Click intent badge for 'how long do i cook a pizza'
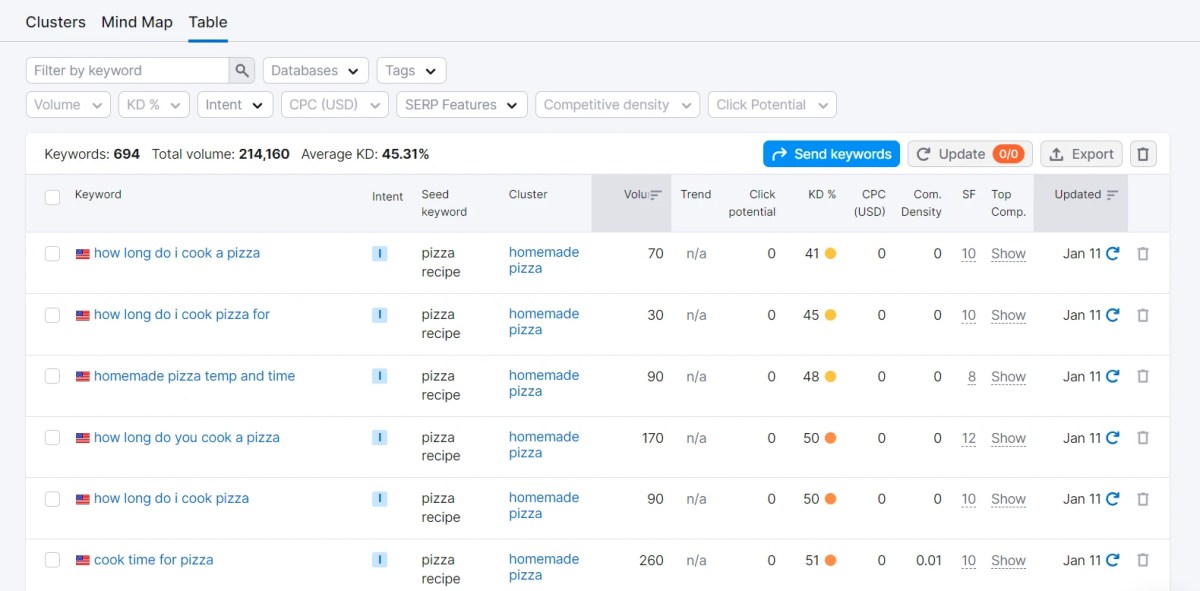 (x=380, y=254)
